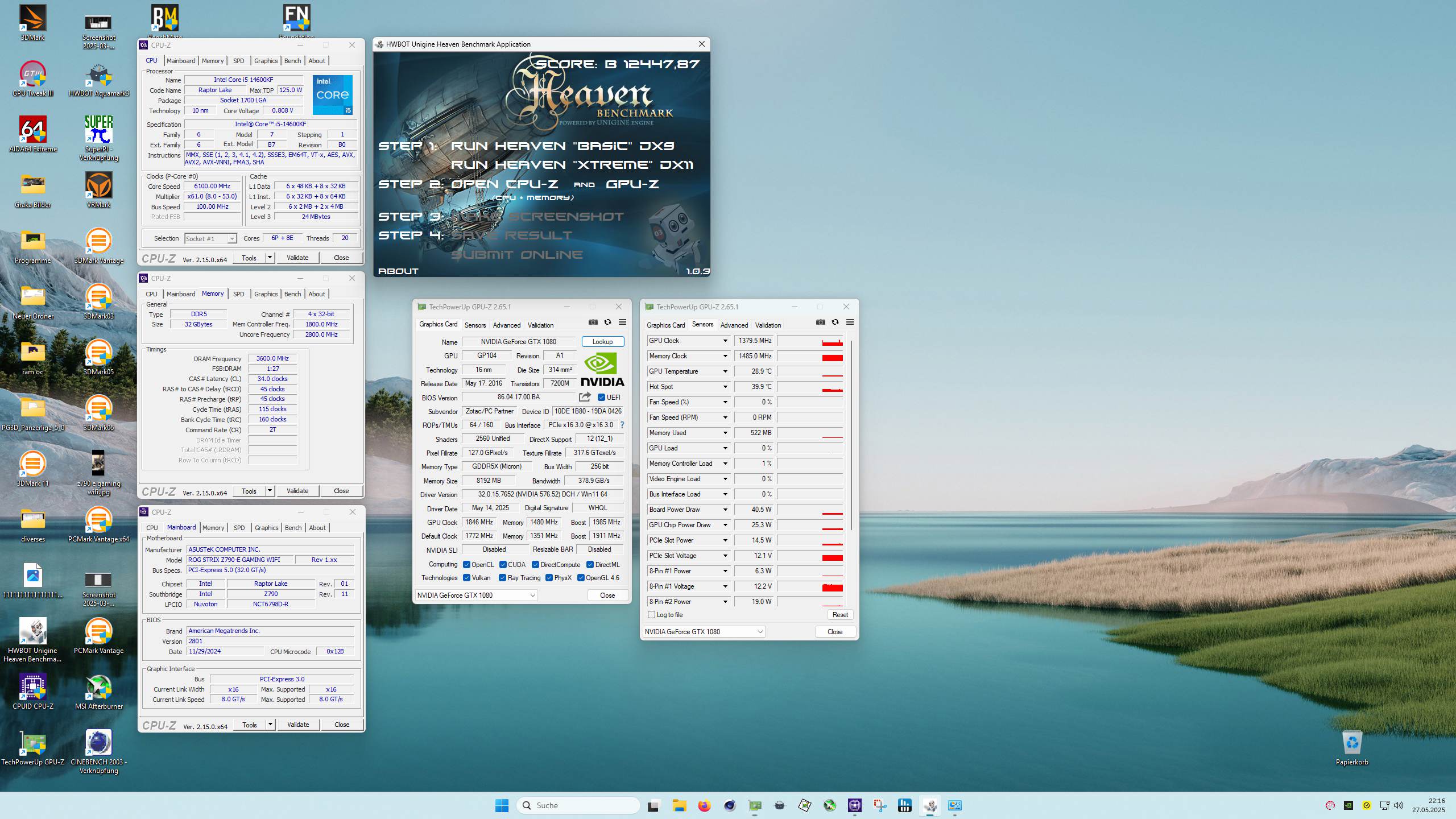The width and height of the screenshot is (1456, 819).
Task: Open the hamburger menu in GPU-Z Sensors window
Action: 850,322
